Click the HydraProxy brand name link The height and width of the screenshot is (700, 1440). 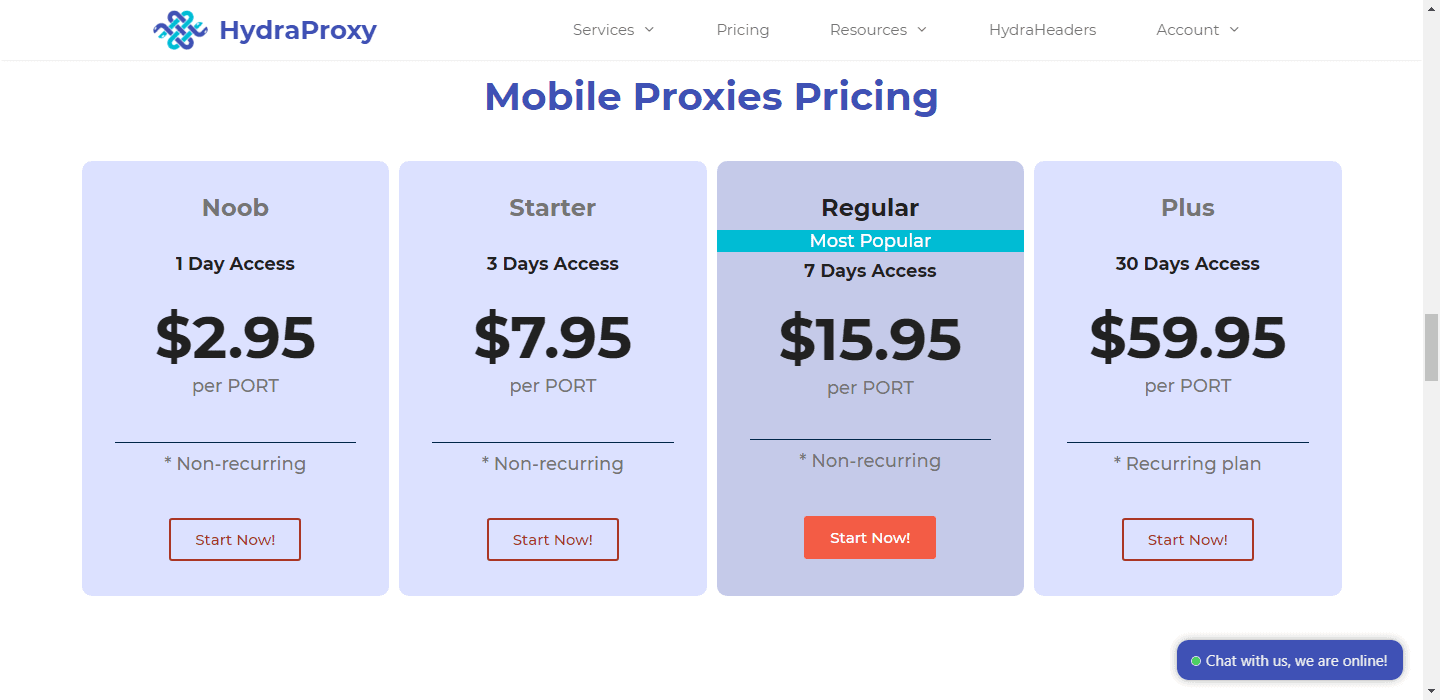(x=298, y=30)
